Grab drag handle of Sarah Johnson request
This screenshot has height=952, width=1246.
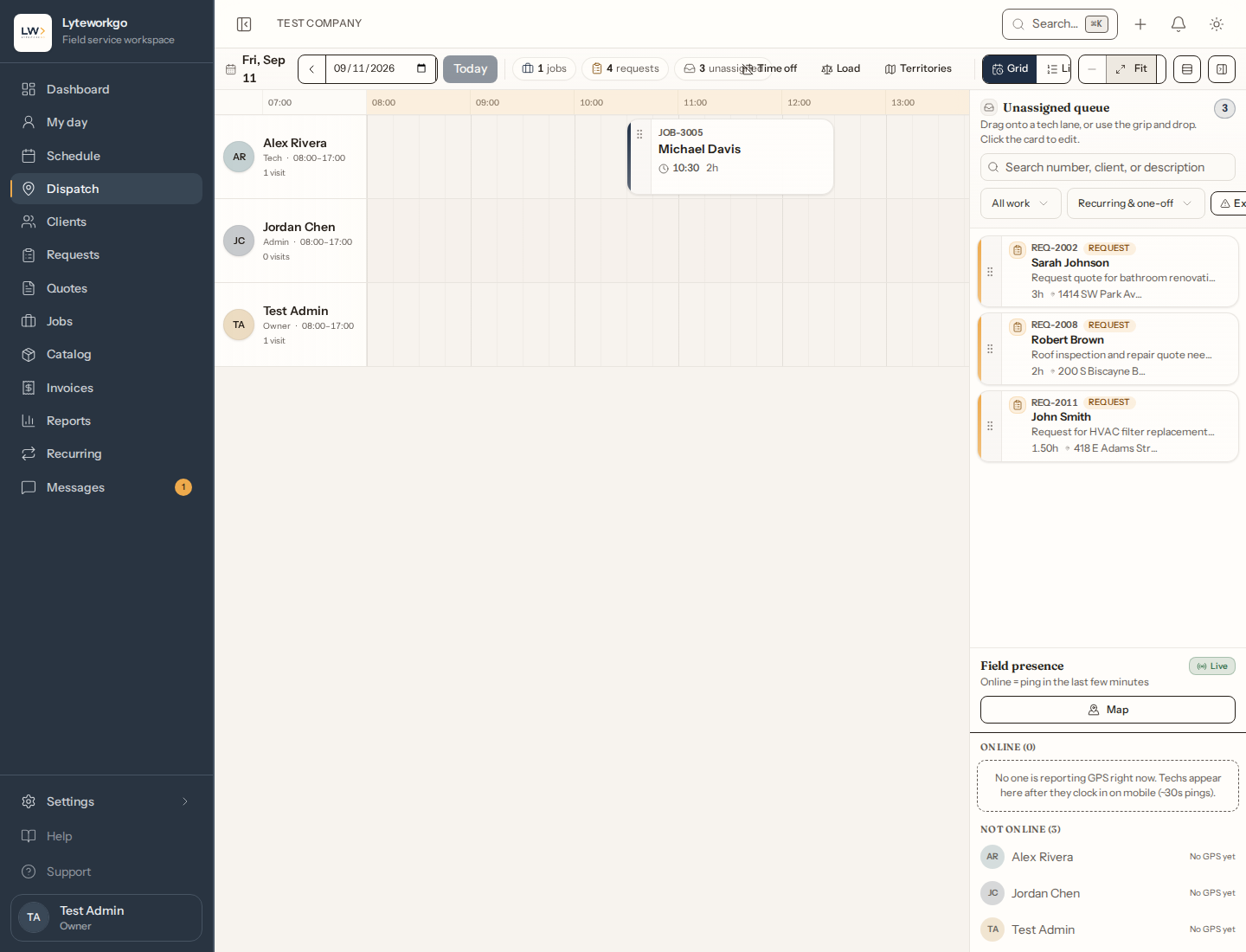pos(990,272)
